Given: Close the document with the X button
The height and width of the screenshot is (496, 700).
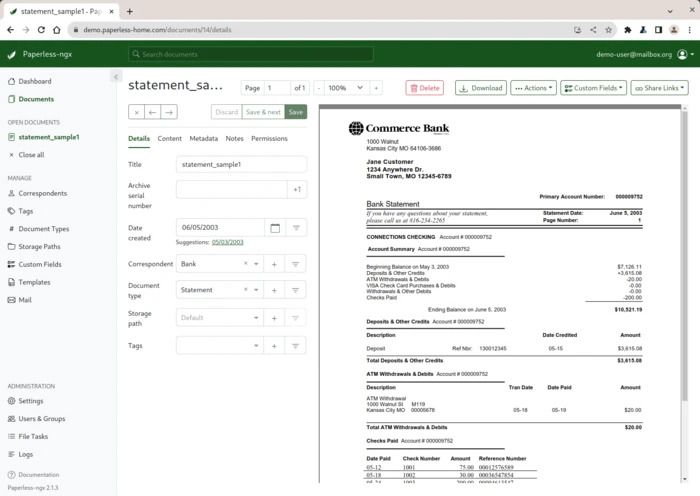Looking at the screenshot, I should click(x=136, y=112).
